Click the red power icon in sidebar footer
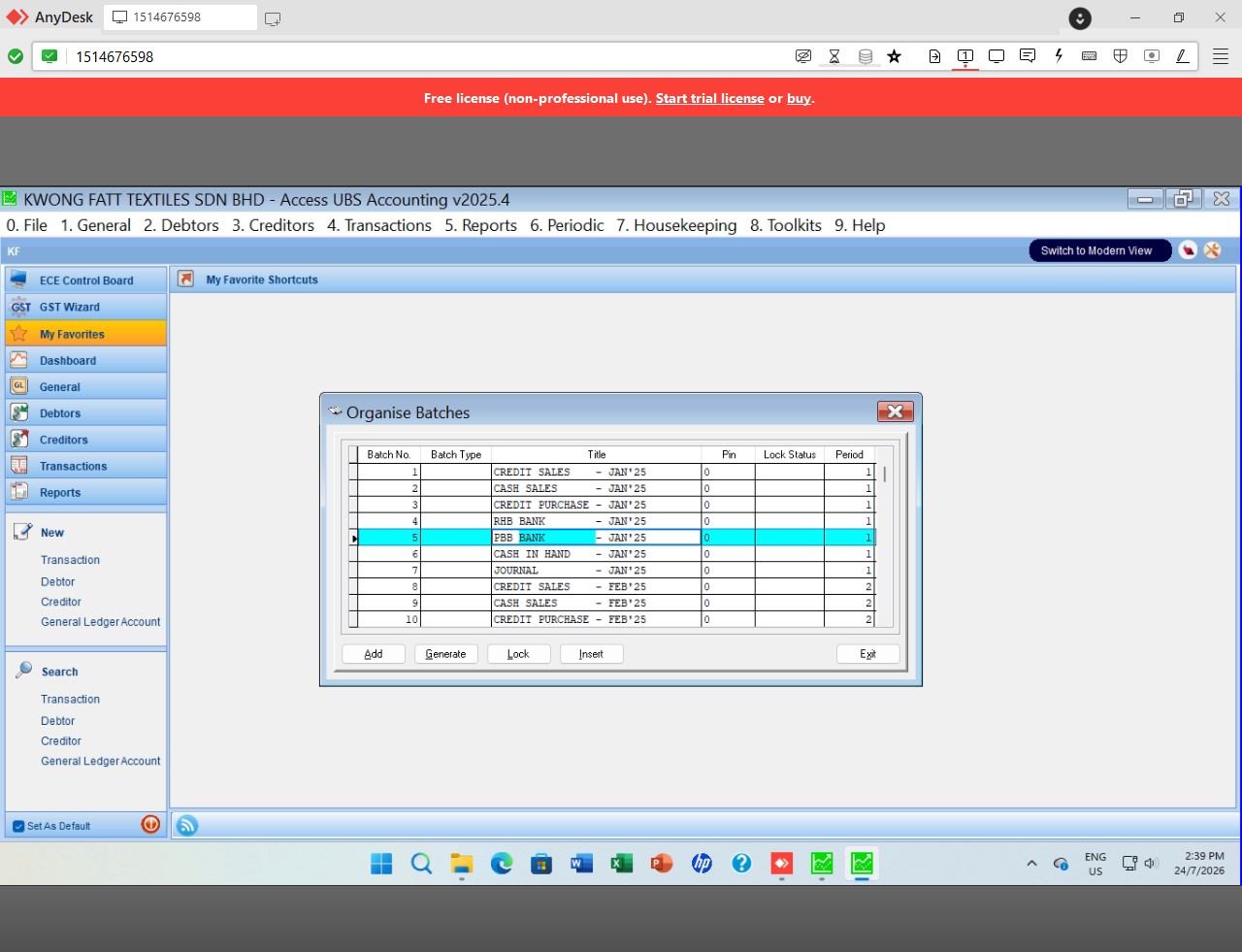Screen dimensions: 1242x952 [x=150, y=825]
